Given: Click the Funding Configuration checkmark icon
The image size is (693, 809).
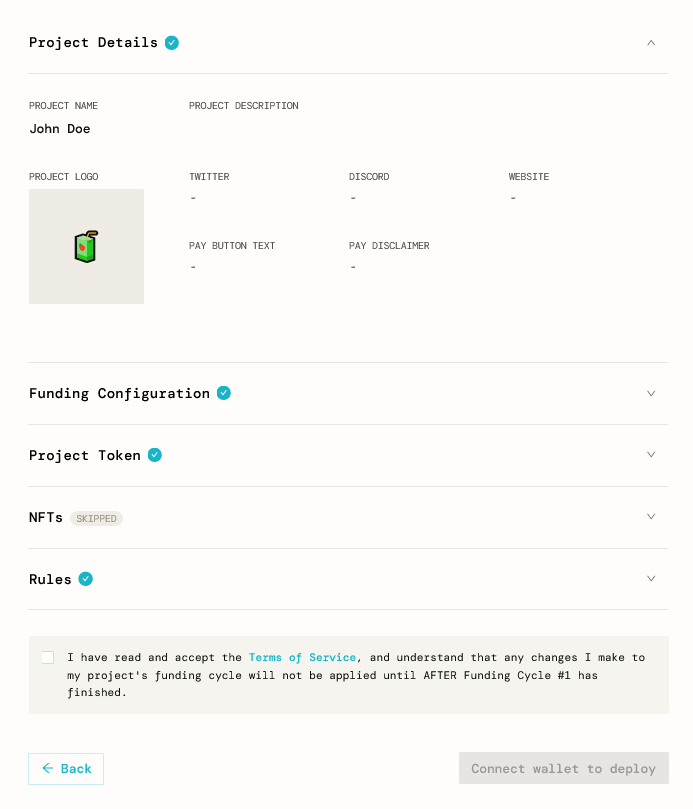Looking at the screenshot, I should (x=224, y=393).
